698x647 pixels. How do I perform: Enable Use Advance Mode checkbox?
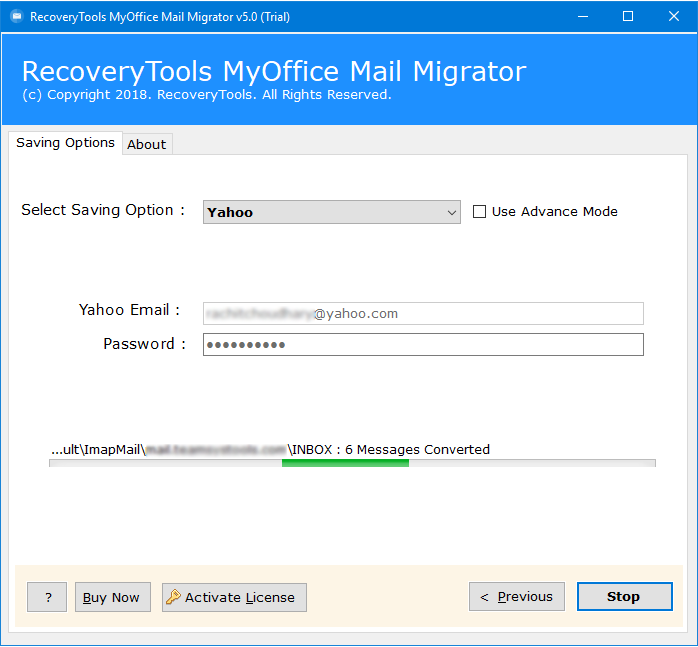pos(479,212)
